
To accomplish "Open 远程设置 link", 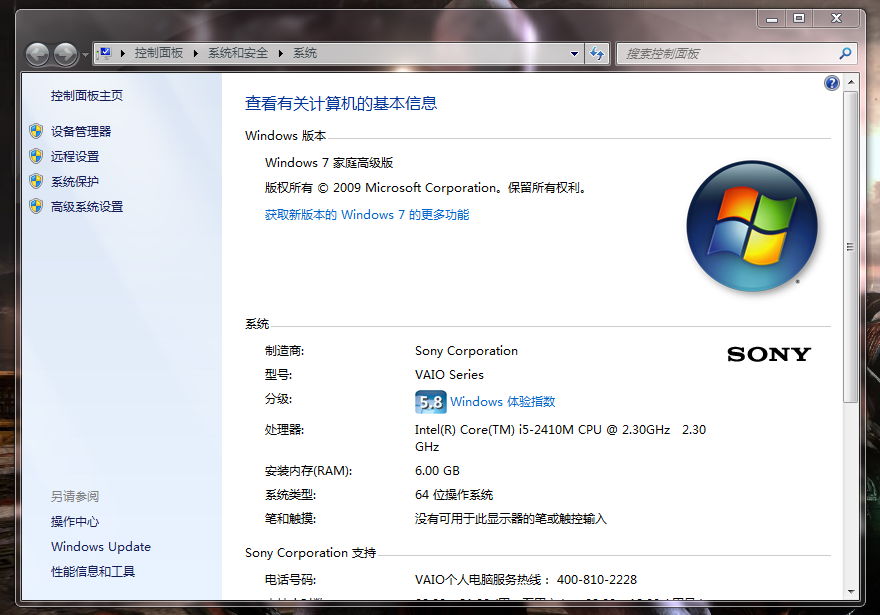I will [75, 157].
